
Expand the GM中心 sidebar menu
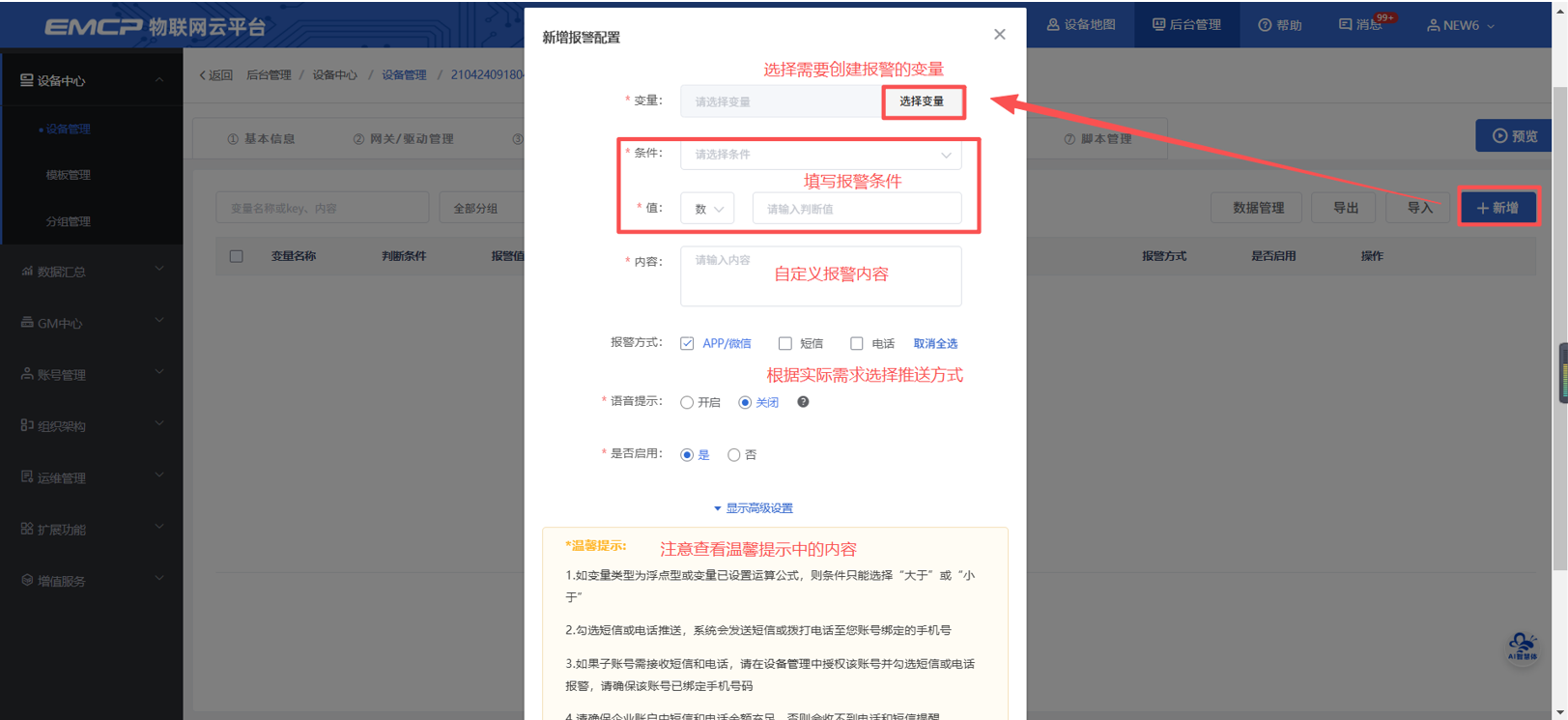pyautogui.click(x=92, y=323)
